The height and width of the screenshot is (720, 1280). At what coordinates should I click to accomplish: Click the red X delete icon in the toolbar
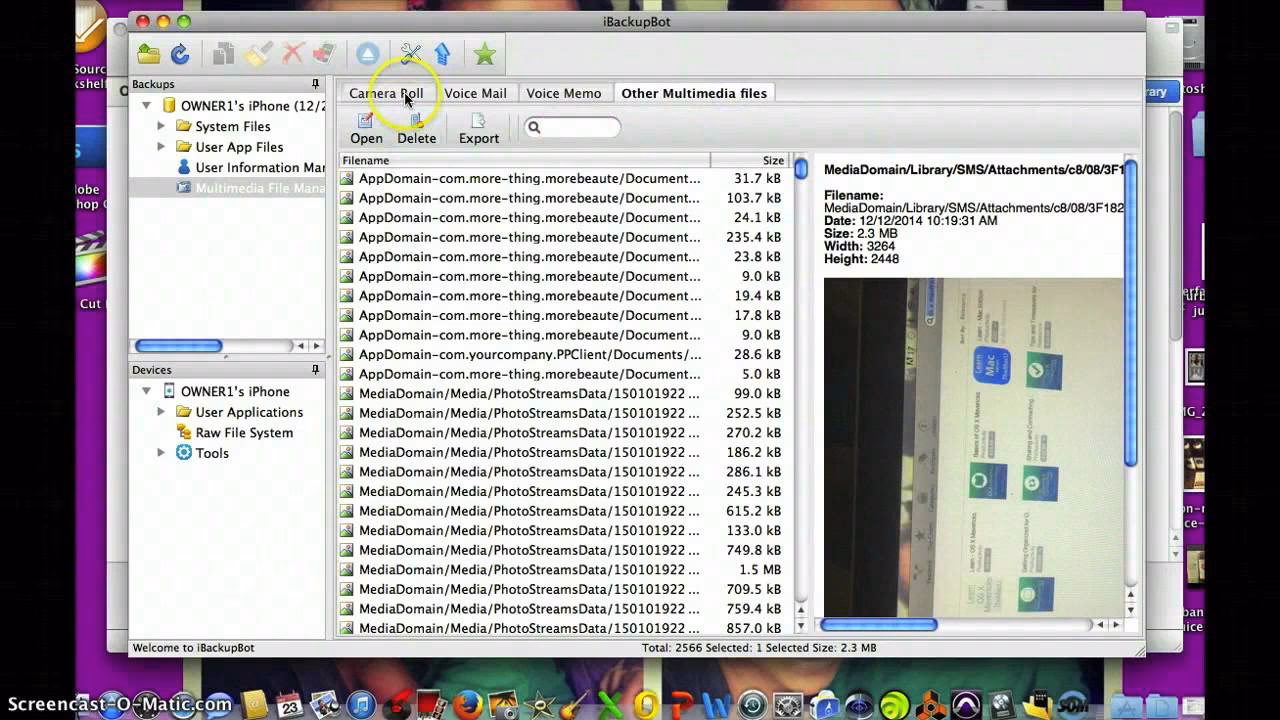coord(292,53)
